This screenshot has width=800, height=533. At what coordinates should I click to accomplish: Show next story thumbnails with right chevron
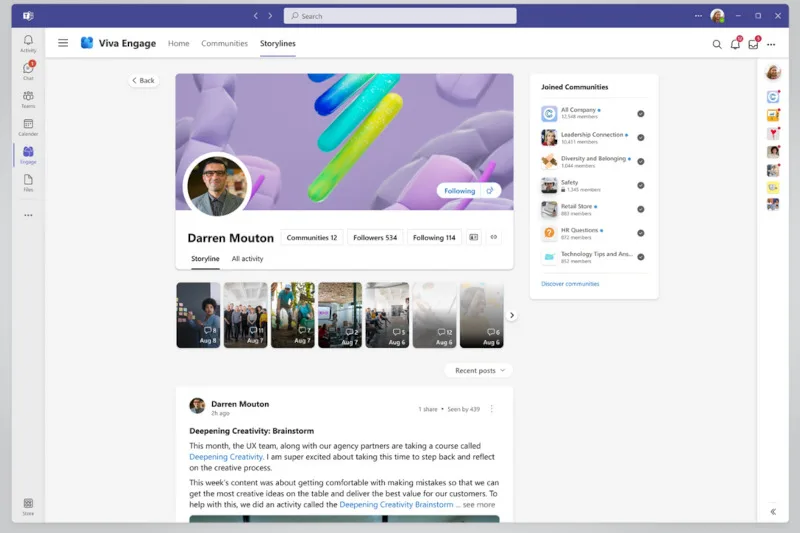pos(512,315)
